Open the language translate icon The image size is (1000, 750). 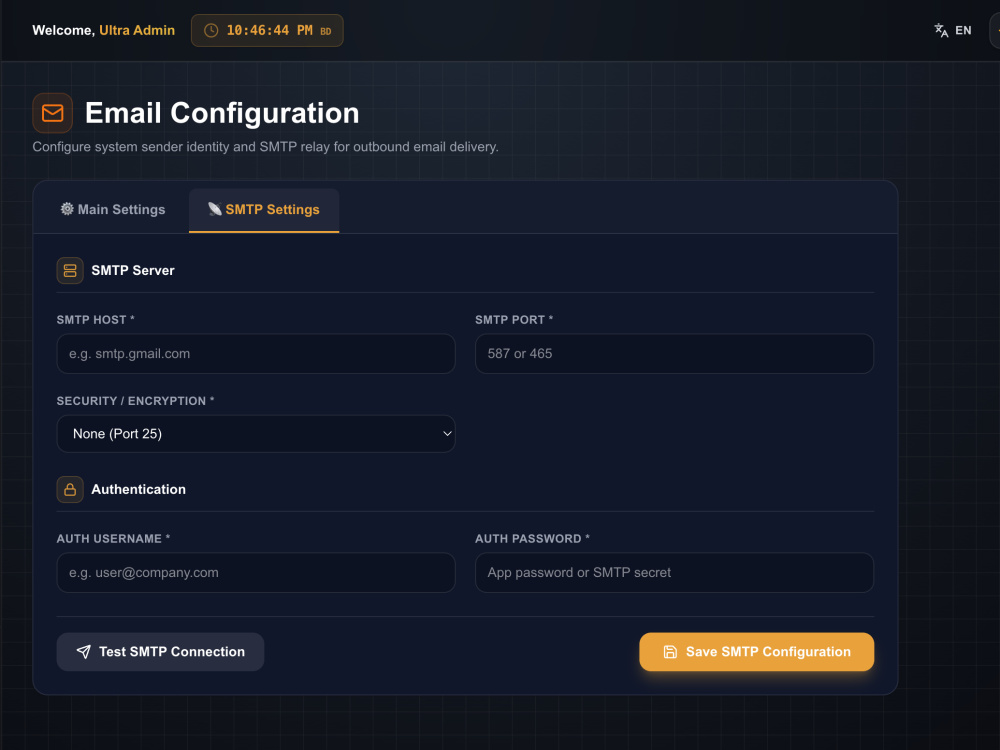click(941, 31)
